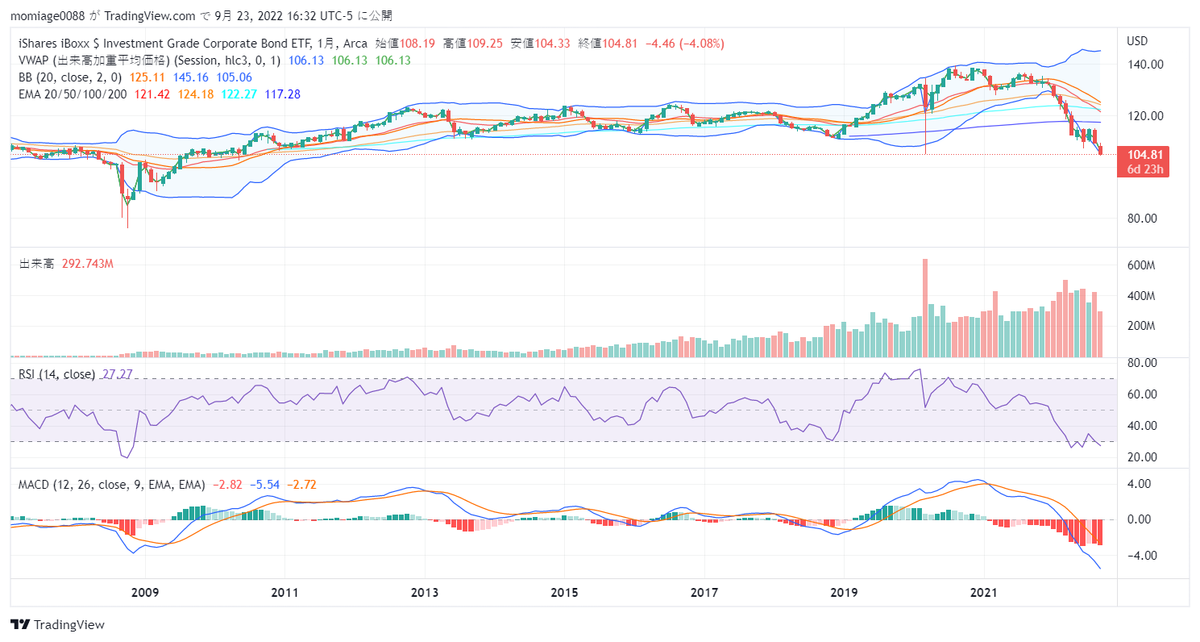Click the 2015 time axis label
The width and height of the screenshot is (1200, 642).
click(x=565, y=592)
